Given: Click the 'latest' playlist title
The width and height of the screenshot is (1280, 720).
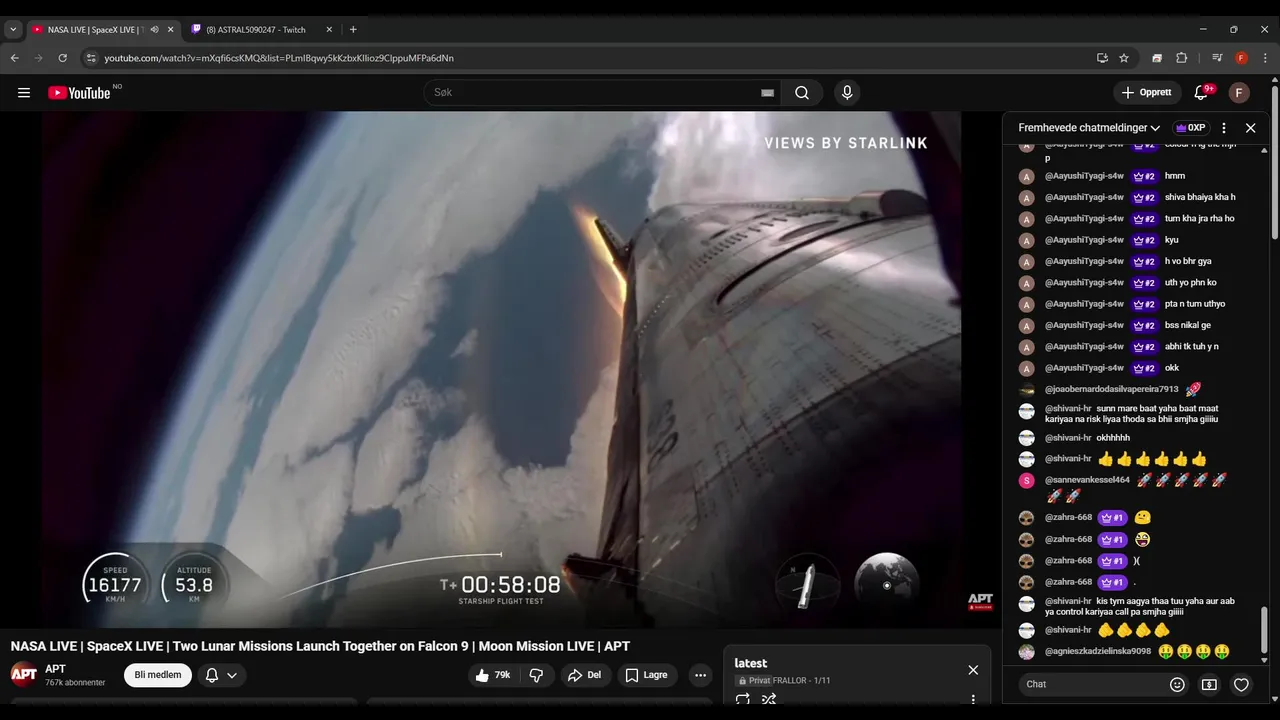Looking at the screenshot, I should [x=751, y=663].
